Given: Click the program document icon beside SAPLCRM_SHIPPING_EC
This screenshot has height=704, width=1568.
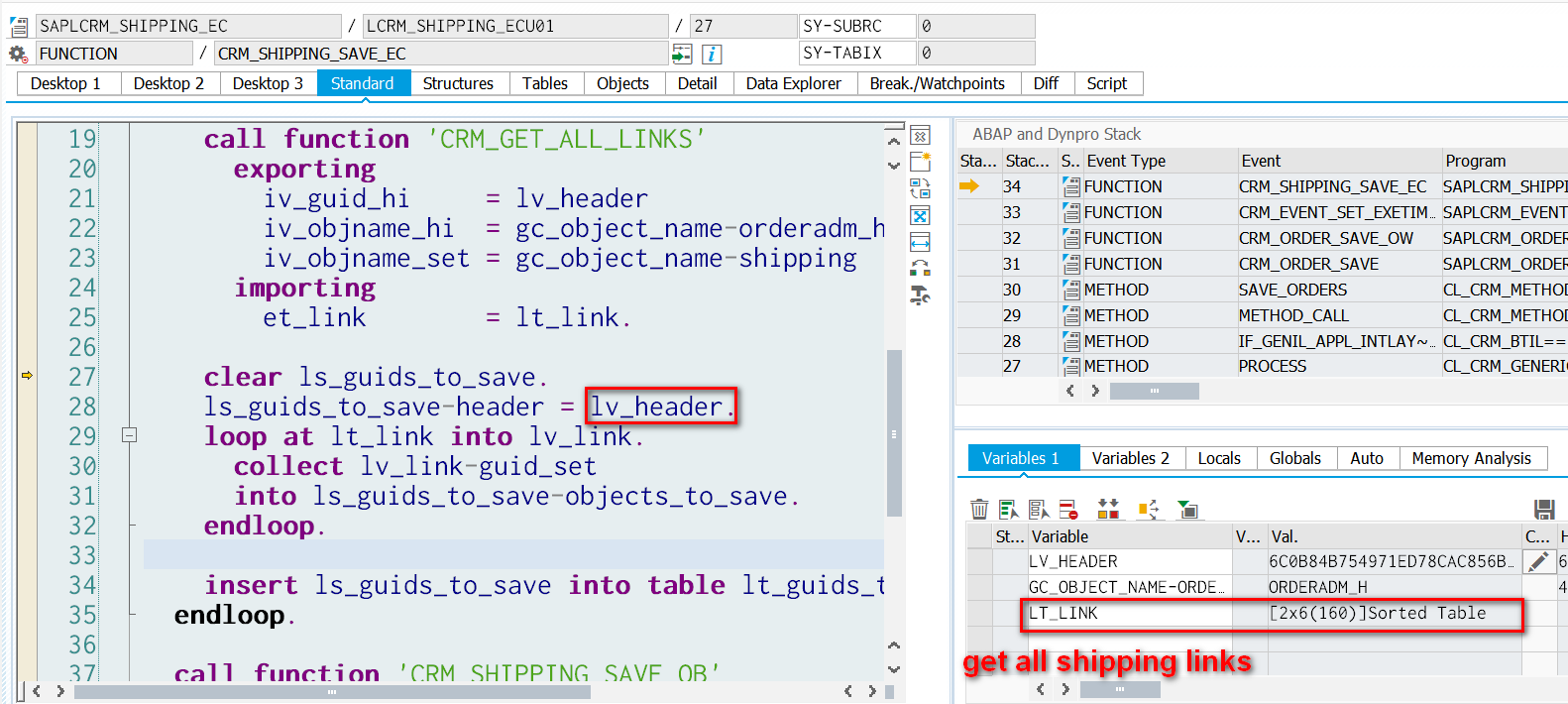Looking at the screenshot, I should point(18,27).
